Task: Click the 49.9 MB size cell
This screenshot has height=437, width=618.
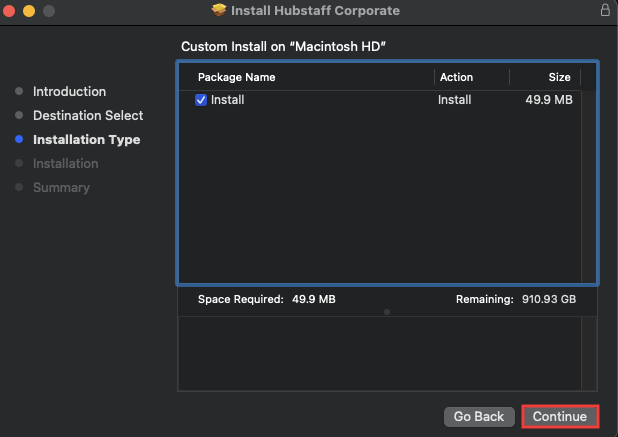Action: pos(549,100)
